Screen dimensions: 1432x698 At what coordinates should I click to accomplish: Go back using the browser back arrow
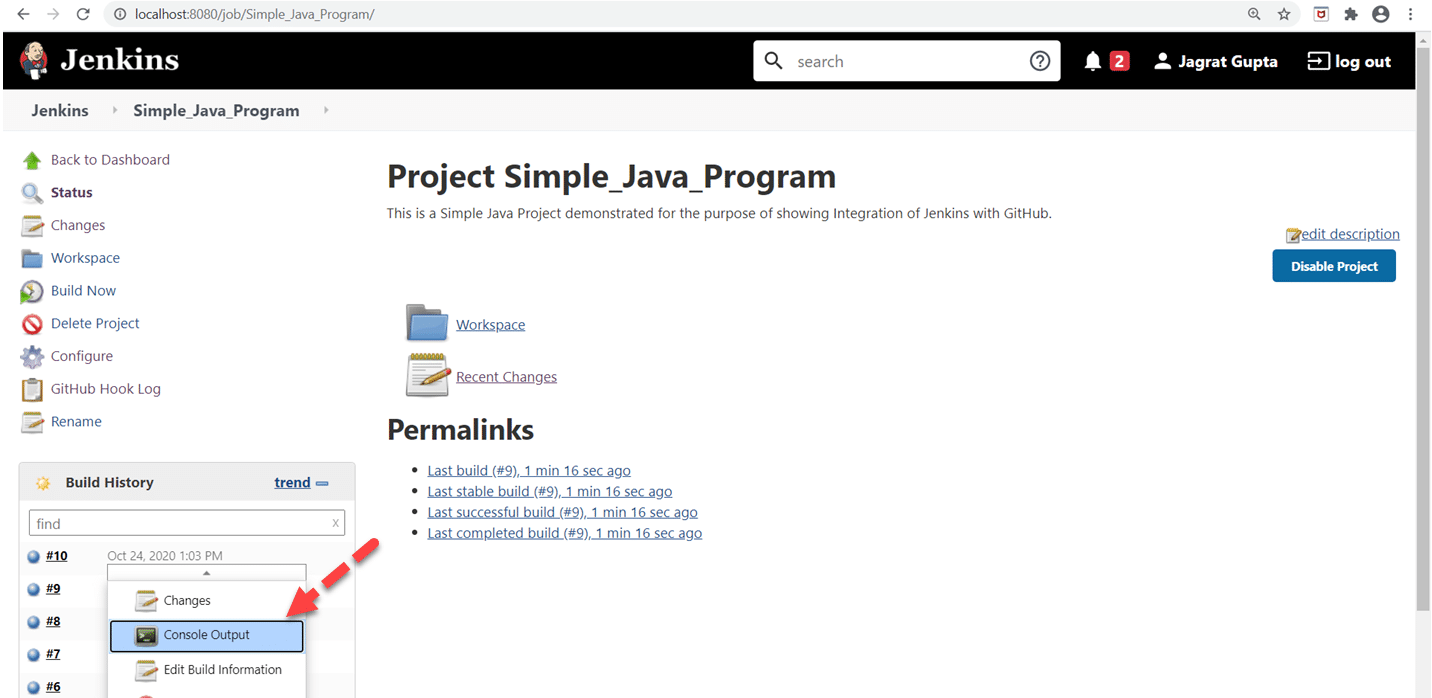(23, 14)
